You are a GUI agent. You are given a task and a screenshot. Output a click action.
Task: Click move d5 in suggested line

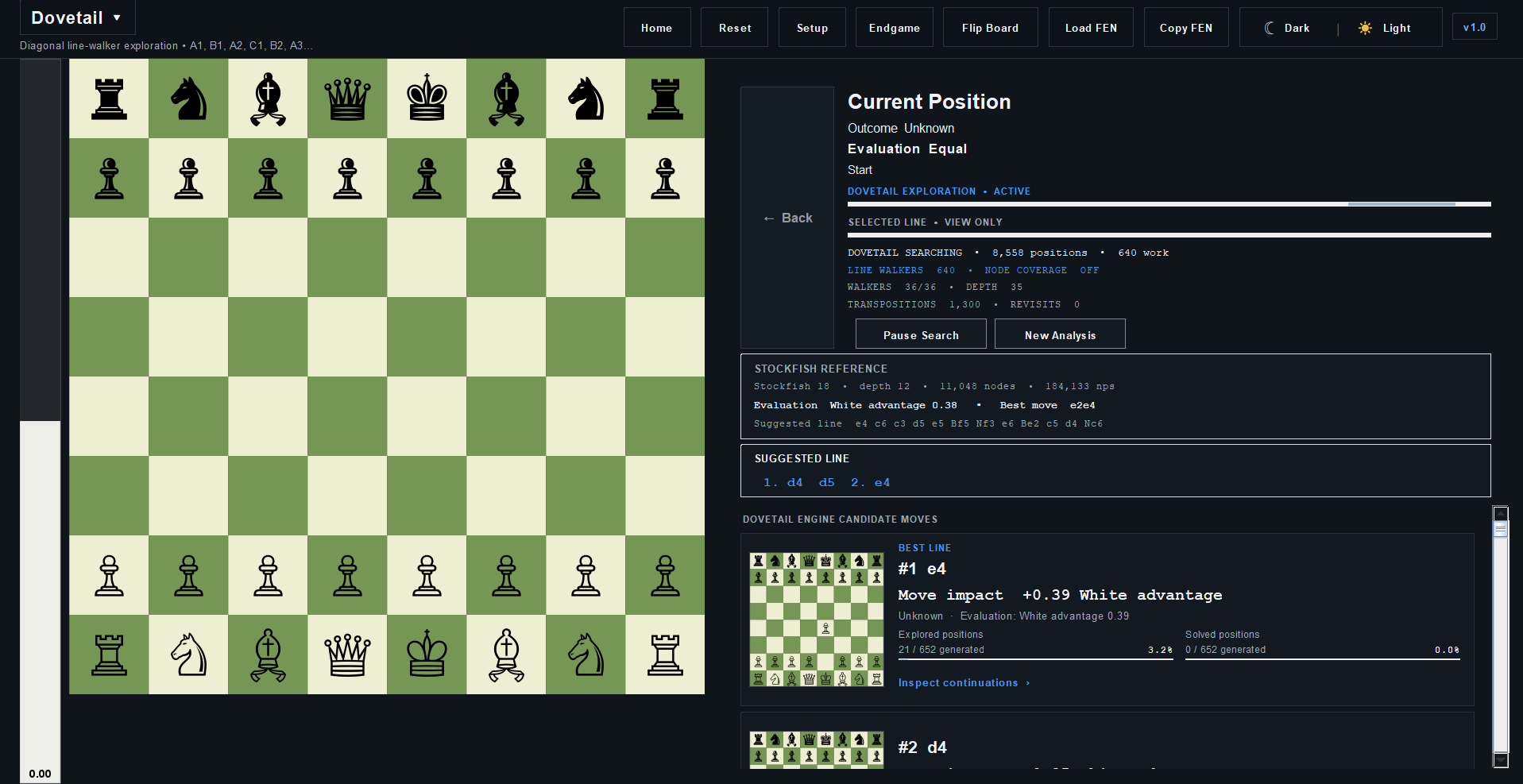pos(827,482)
